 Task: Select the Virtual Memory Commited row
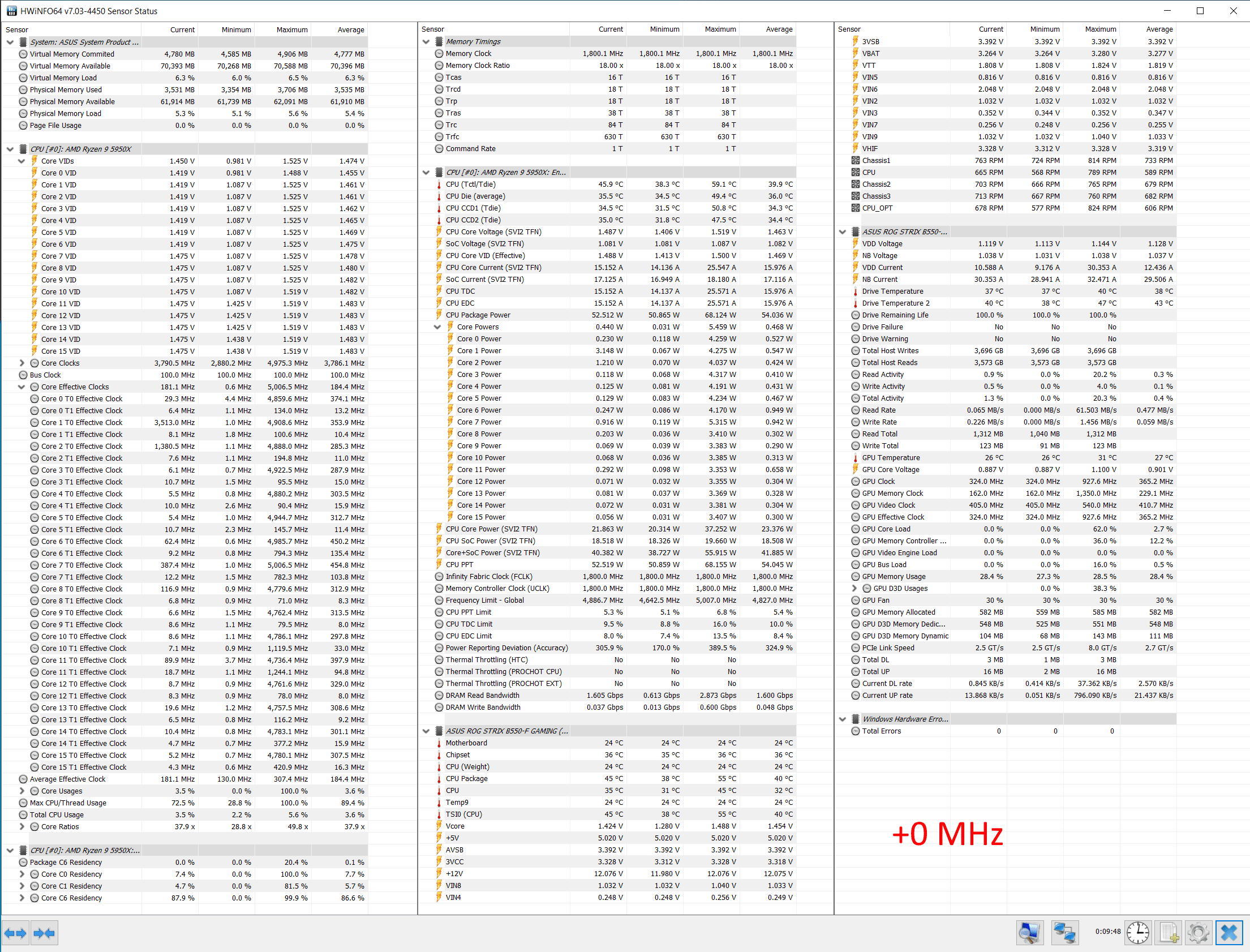tap(184, 54)
